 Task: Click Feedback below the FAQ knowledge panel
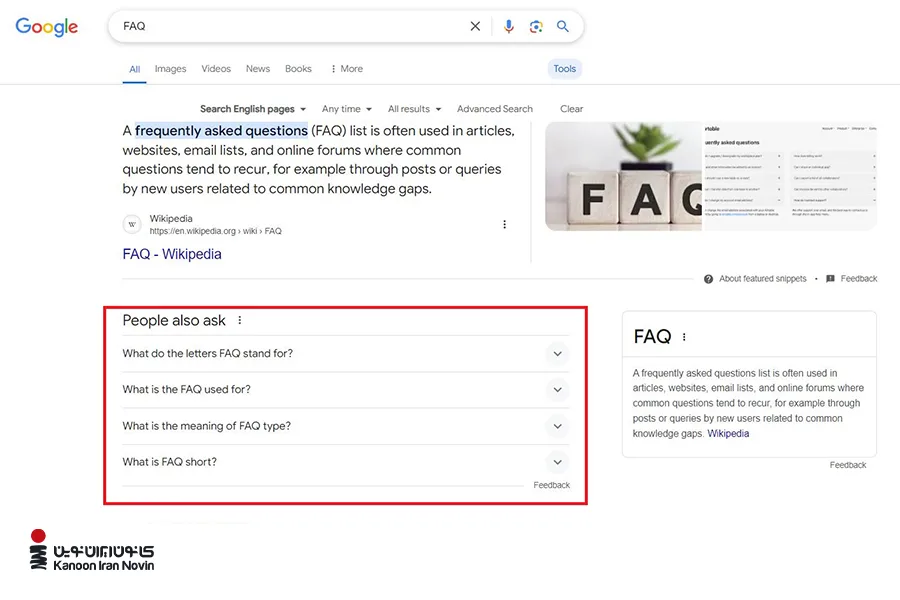(x=848, y=465)
